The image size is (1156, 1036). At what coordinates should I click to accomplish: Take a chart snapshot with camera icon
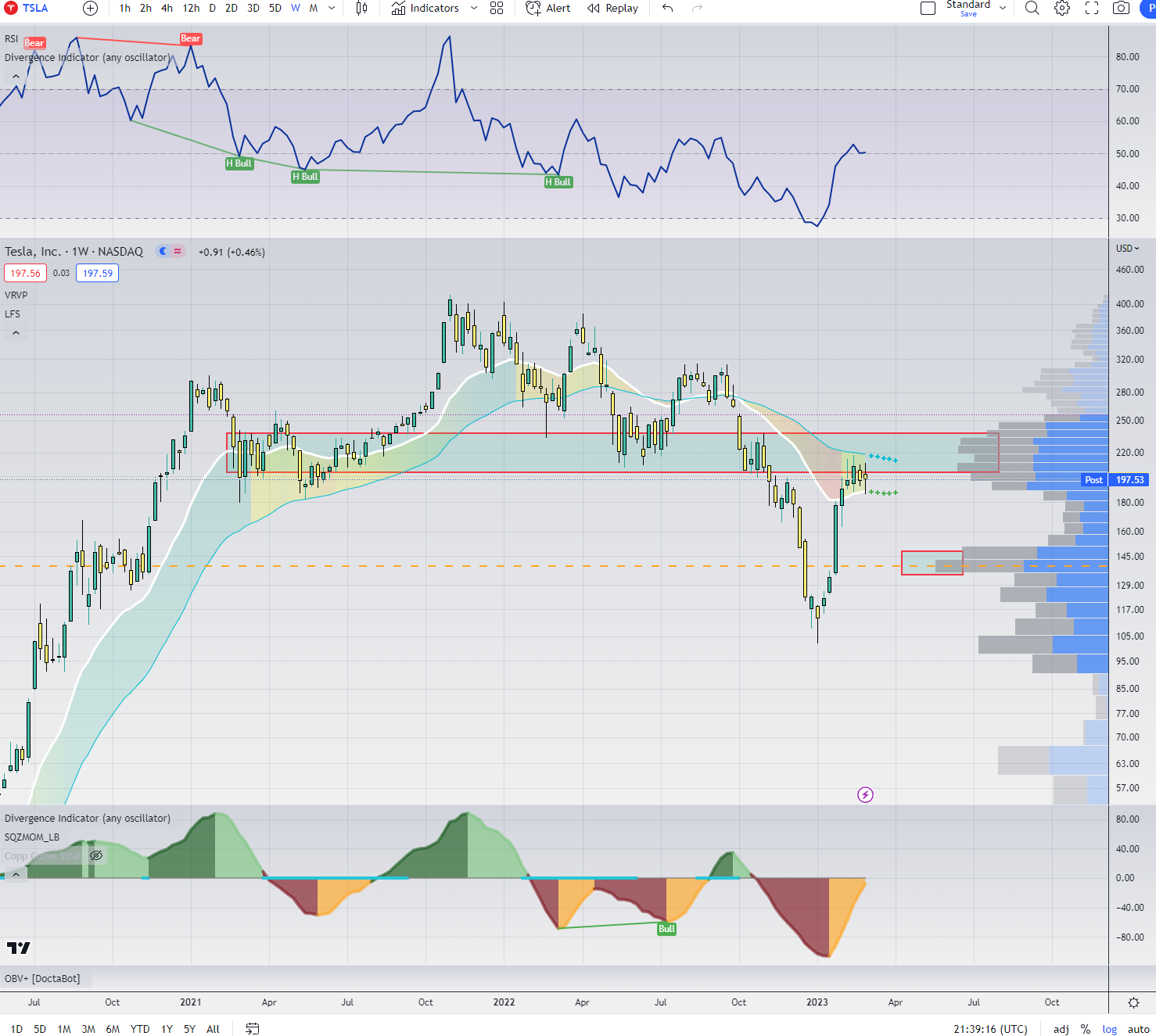(1121, 8)
